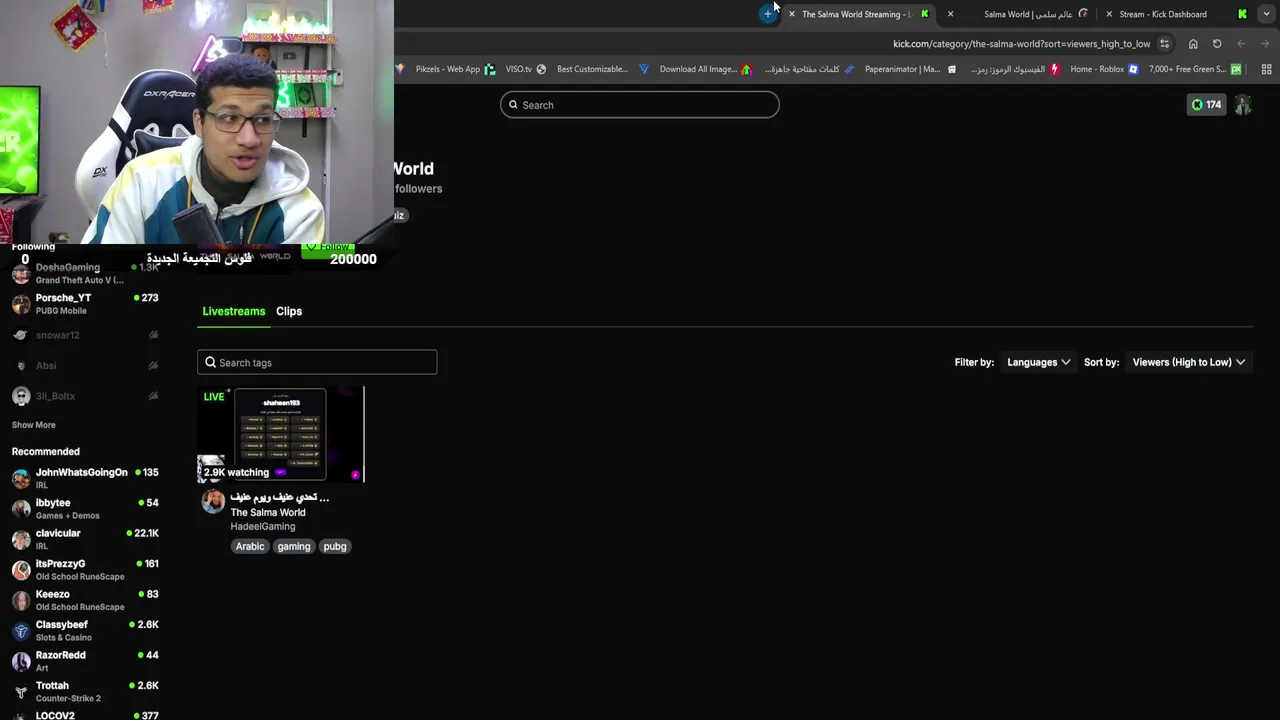Close the Stream - Kick Dashboard tab
Screen dimensions: 1280x720
click(1109, 14)
